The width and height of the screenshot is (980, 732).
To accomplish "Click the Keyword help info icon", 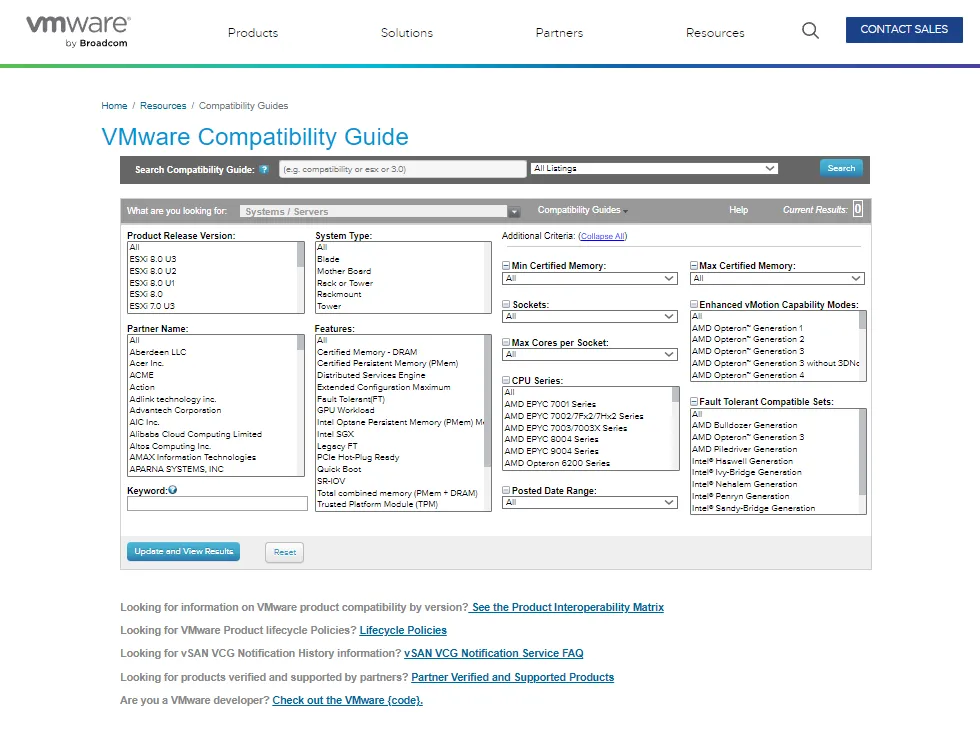I will [172, 491].
